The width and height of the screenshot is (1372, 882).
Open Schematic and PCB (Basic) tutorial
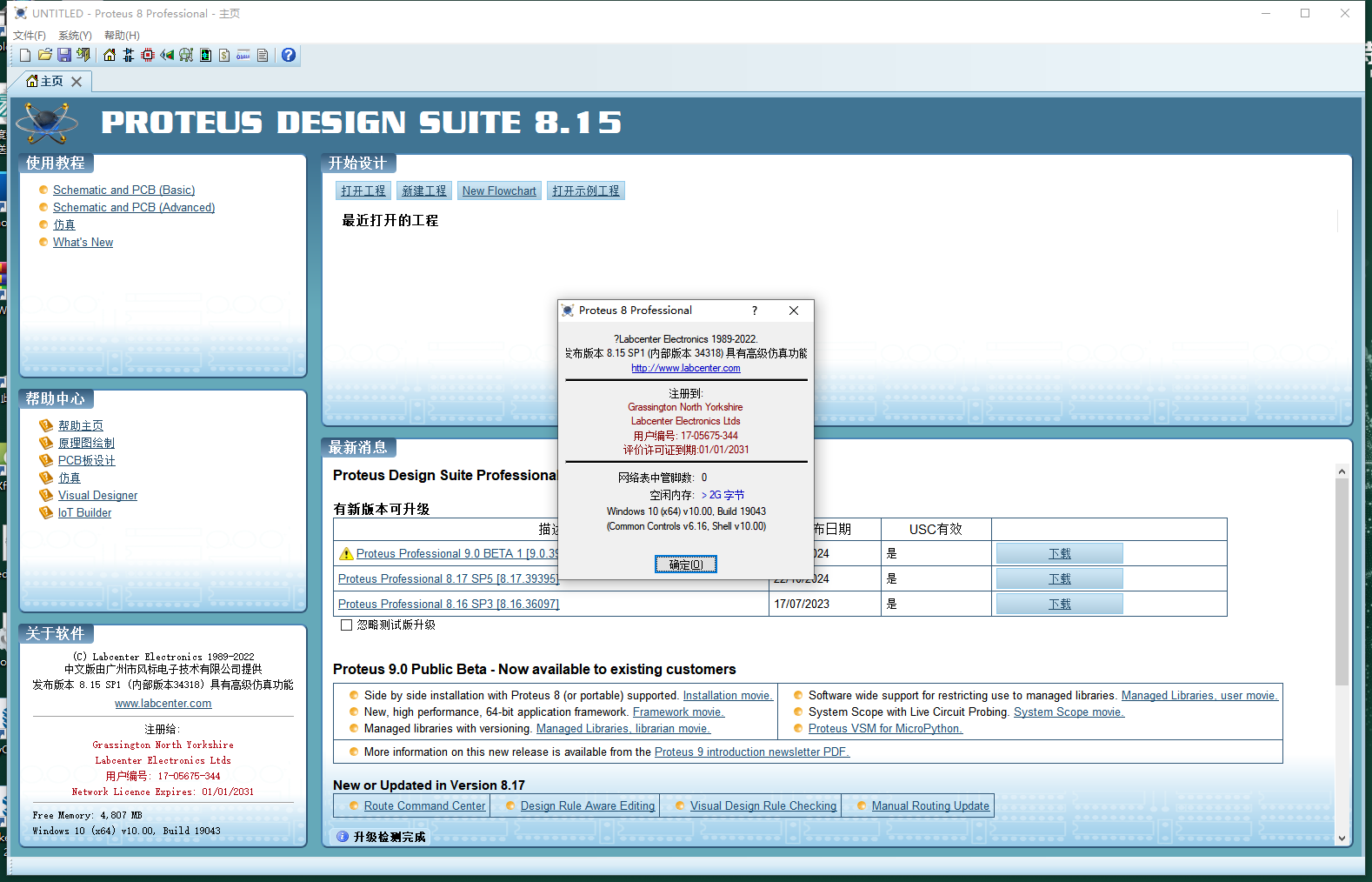click(123, 190)
